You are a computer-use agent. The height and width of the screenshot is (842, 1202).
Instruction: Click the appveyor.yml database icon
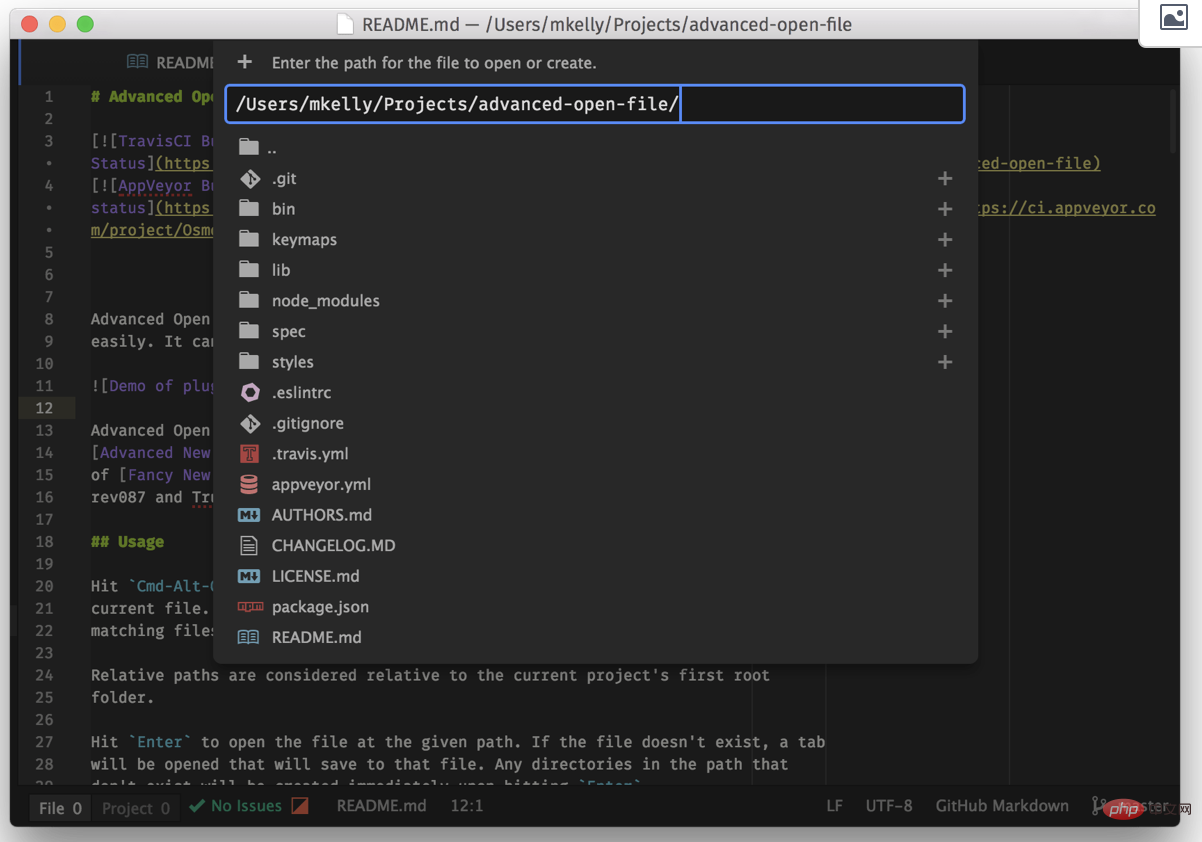click(x=250, y=485)
